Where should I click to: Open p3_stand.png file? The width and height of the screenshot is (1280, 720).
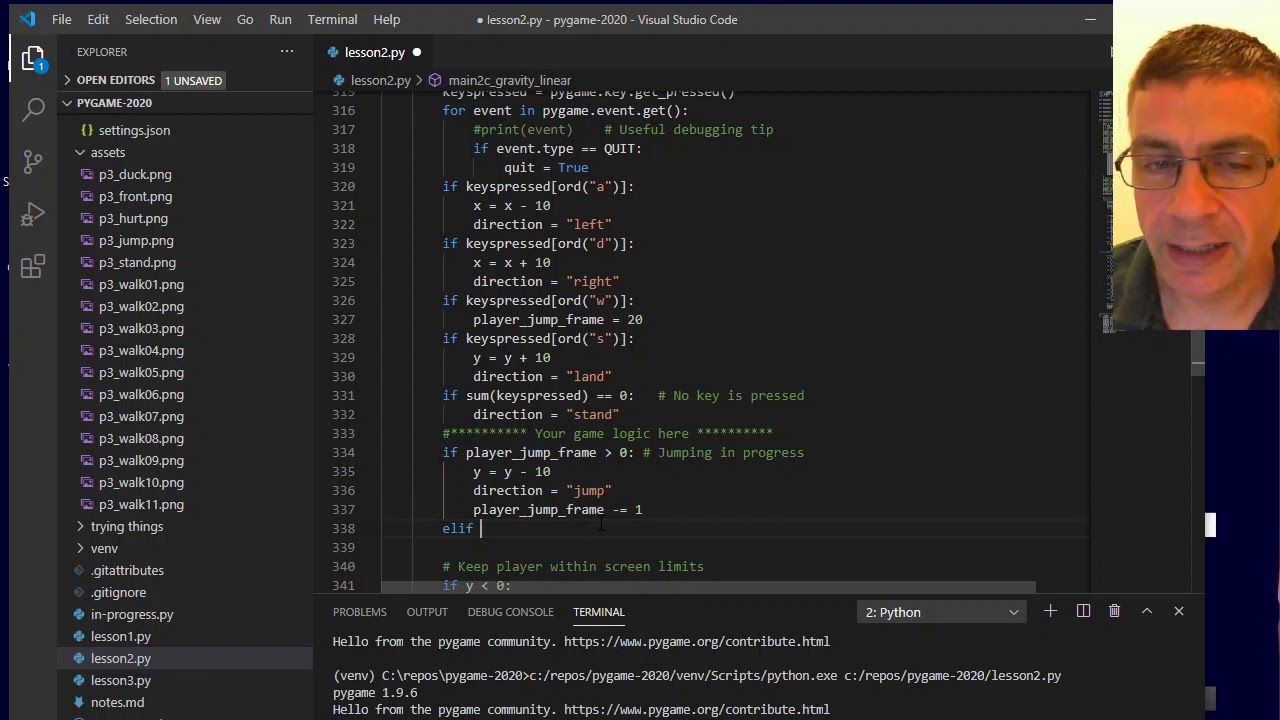coord(137,263)
